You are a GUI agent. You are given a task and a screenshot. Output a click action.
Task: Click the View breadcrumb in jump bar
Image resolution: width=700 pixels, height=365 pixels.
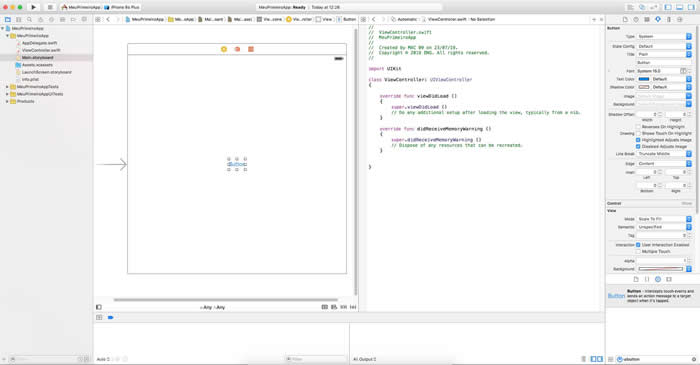click(x=324, y=20)
